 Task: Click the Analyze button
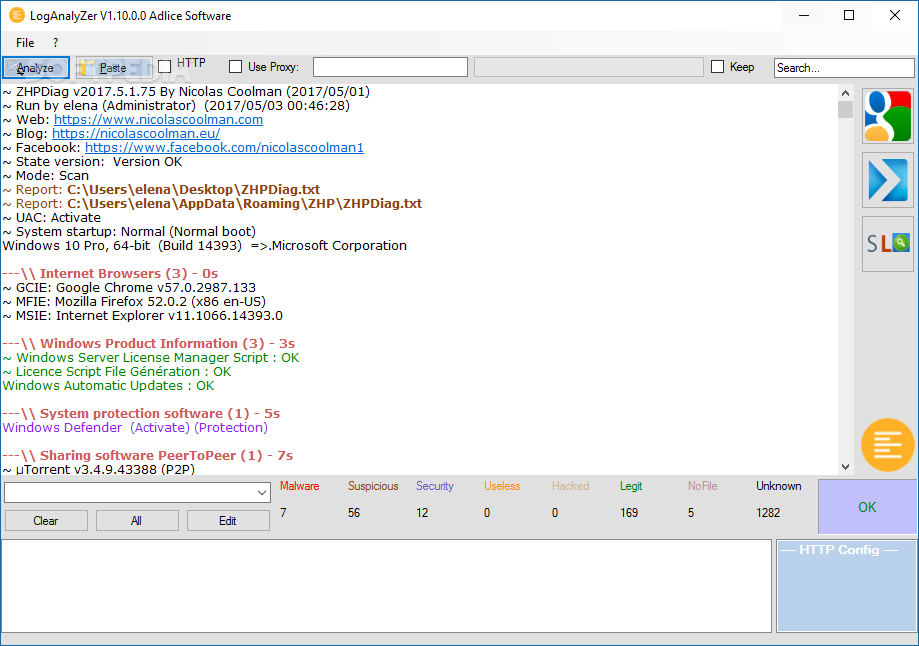(x=36, y=67)
